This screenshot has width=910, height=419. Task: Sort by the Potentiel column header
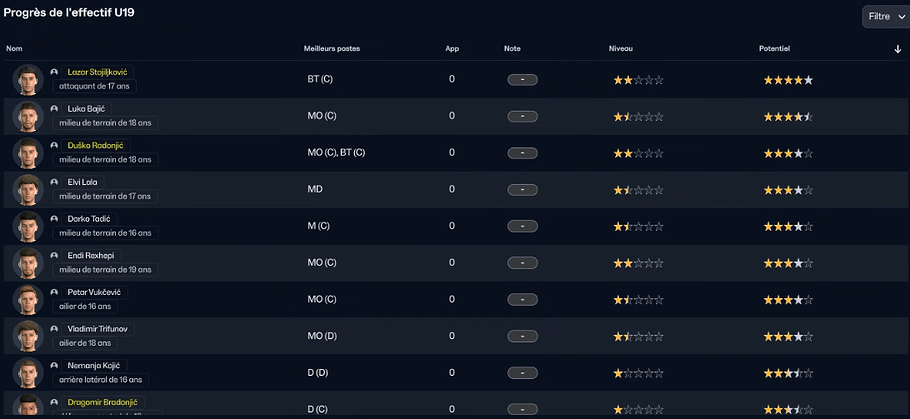pyautogui.click(x=774, y=49)
